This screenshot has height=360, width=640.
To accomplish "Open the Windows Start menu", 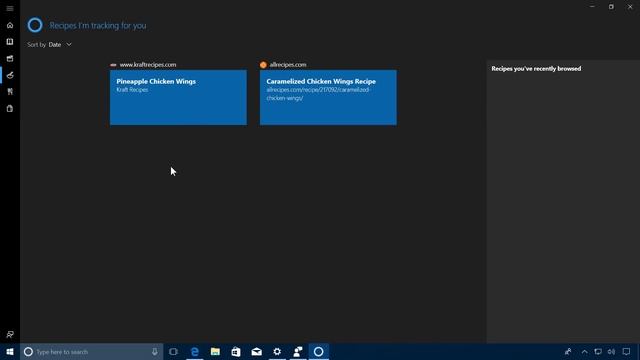I will tap(10, 352).
